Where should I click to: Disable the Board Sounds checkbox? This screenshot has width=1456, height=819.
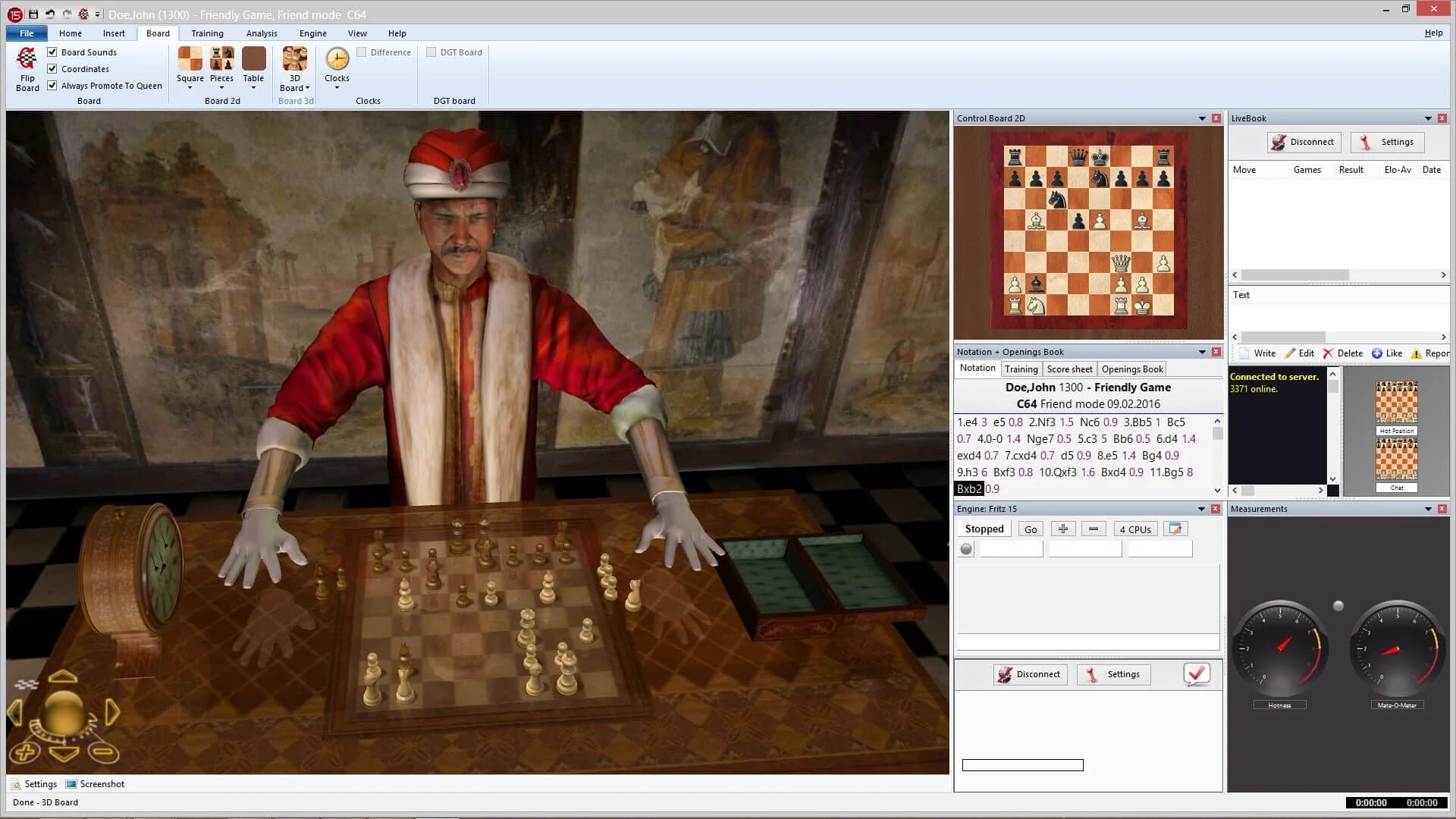tap(52, 52)
